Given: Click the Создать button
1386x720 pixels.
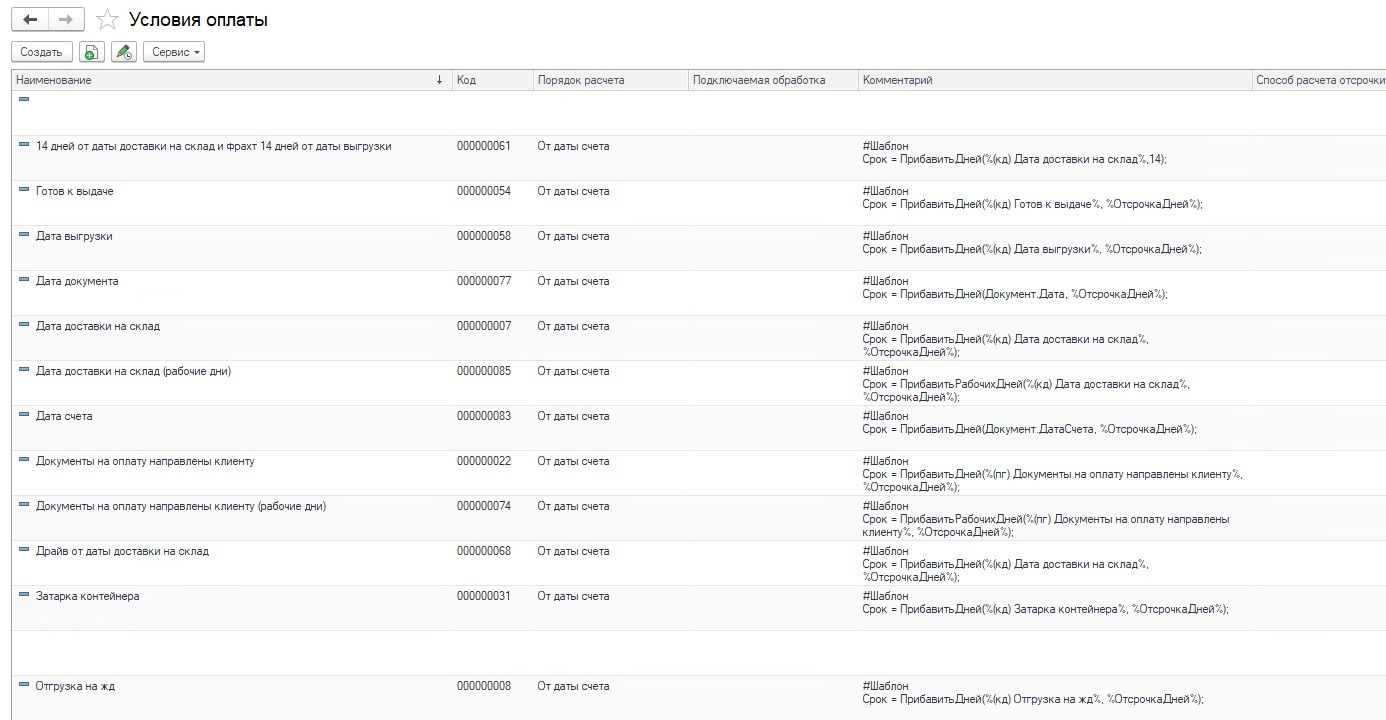Looking at the screenshot, I should pos(41,52).
